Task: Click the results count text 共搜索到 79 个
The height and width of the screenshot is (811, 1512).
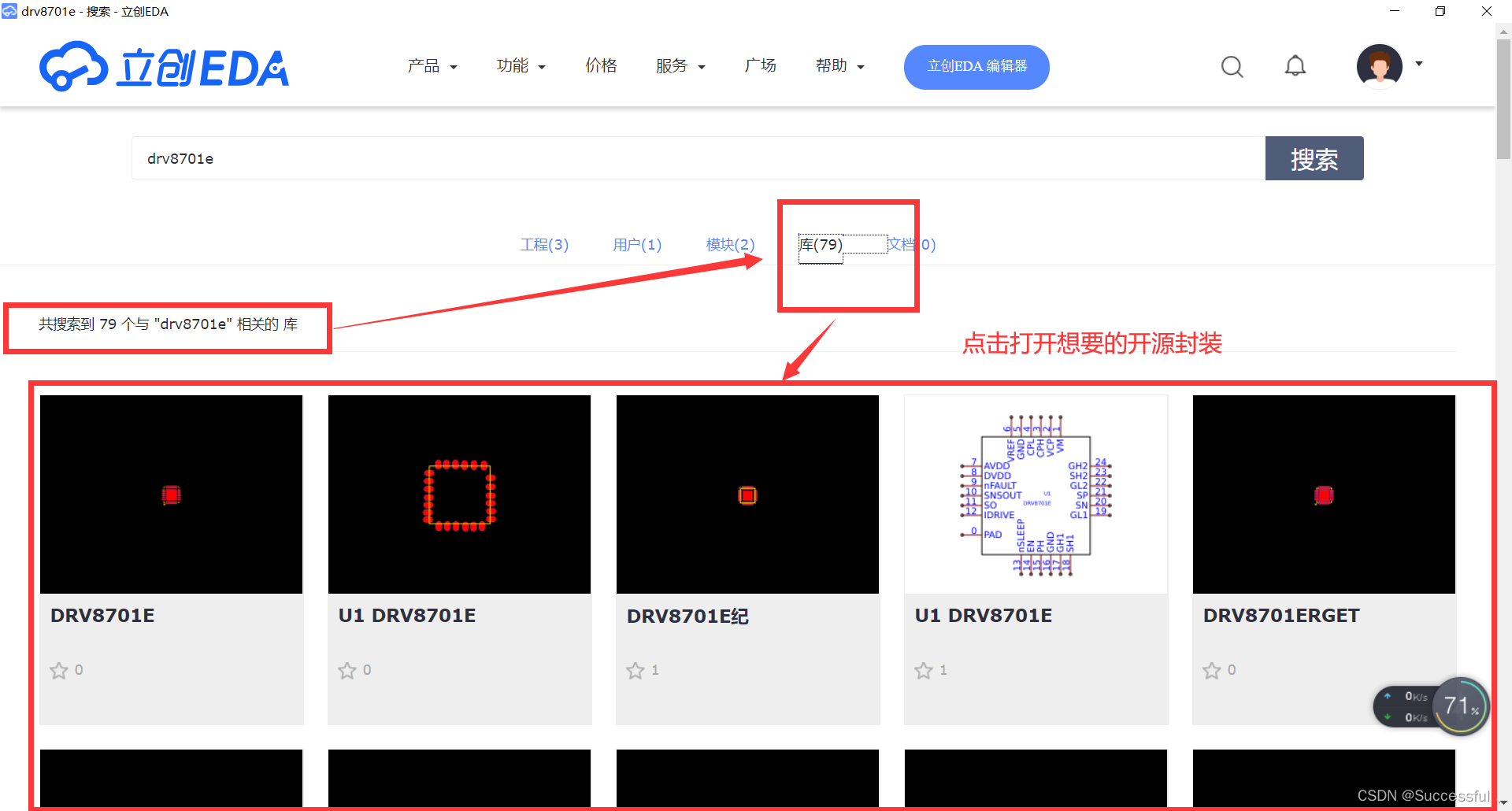Action: pos(169,324)
